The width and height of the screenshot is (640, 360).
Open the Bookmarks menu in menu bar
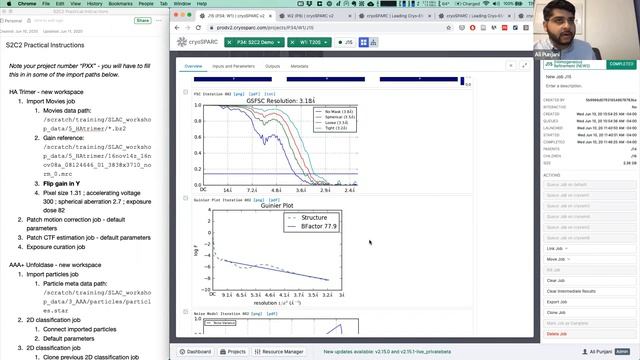[120, 3]
